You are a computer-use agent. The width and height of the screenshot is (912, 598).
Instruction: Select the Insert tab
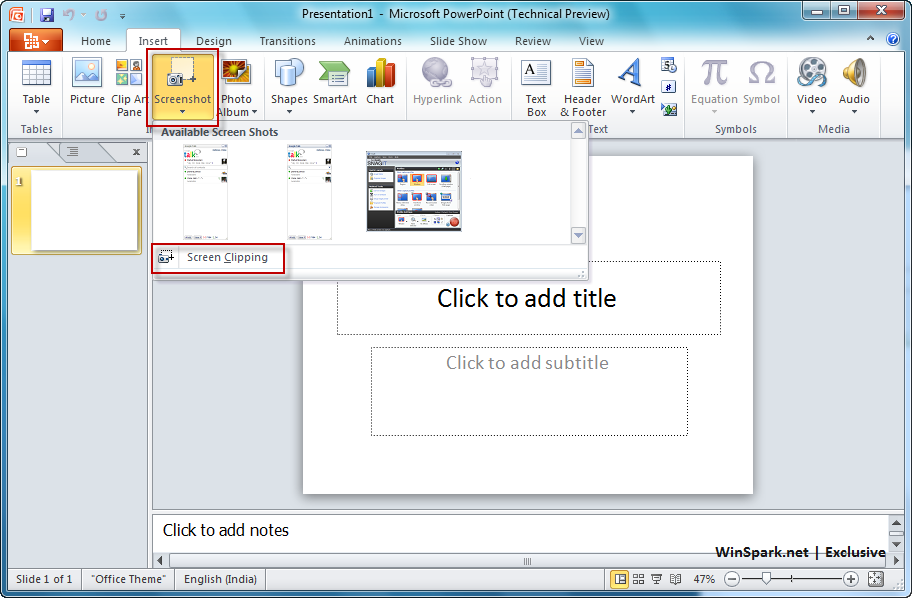pos(153,41)
